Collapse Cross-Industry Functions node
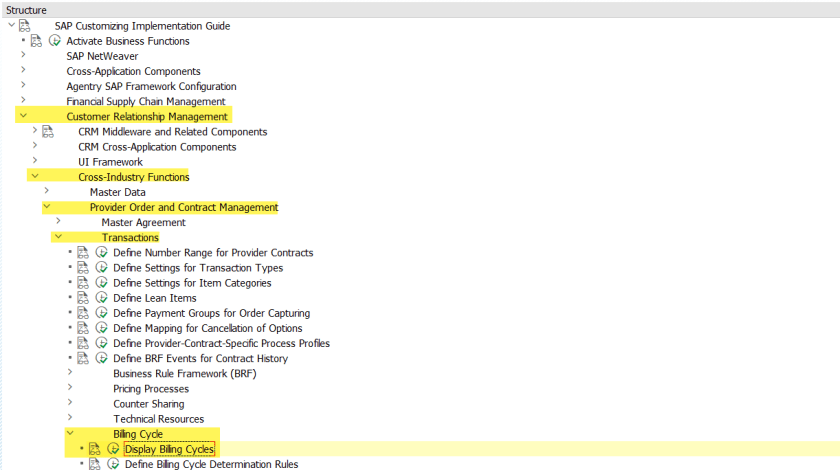840x470 pixels. coord(35,176)
